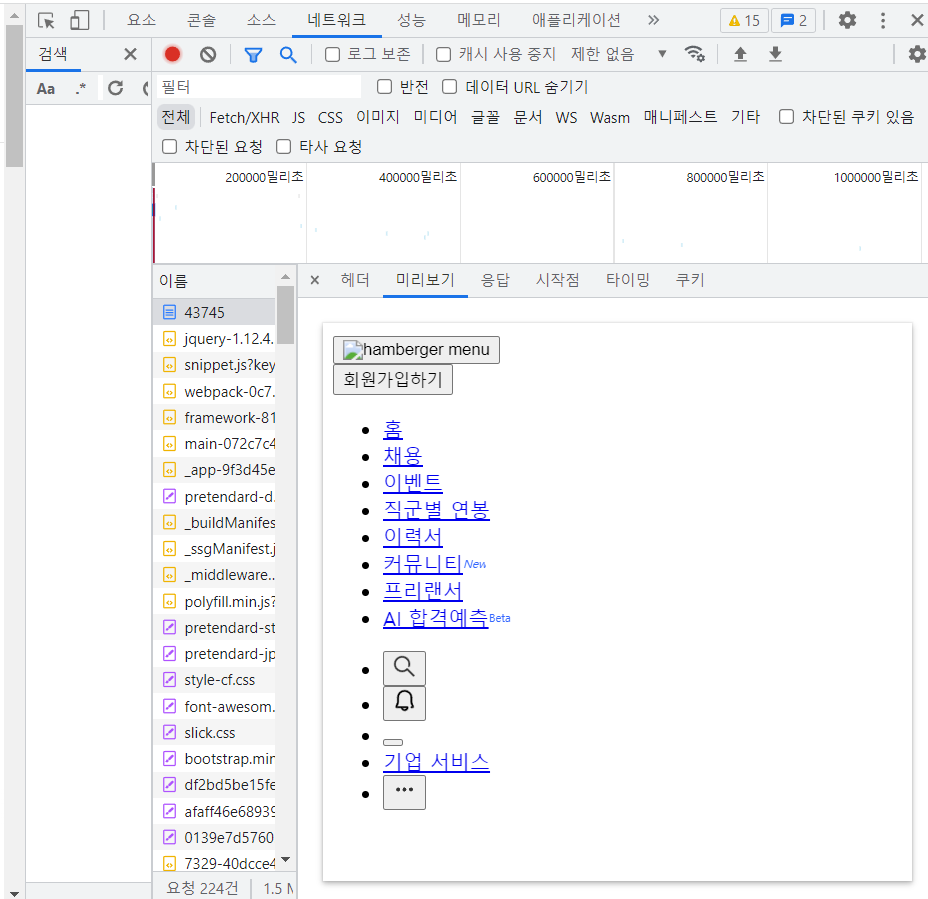Open the DevTools three-dot menu
Viewport: 928px width, 899px height.
point(883,21)
